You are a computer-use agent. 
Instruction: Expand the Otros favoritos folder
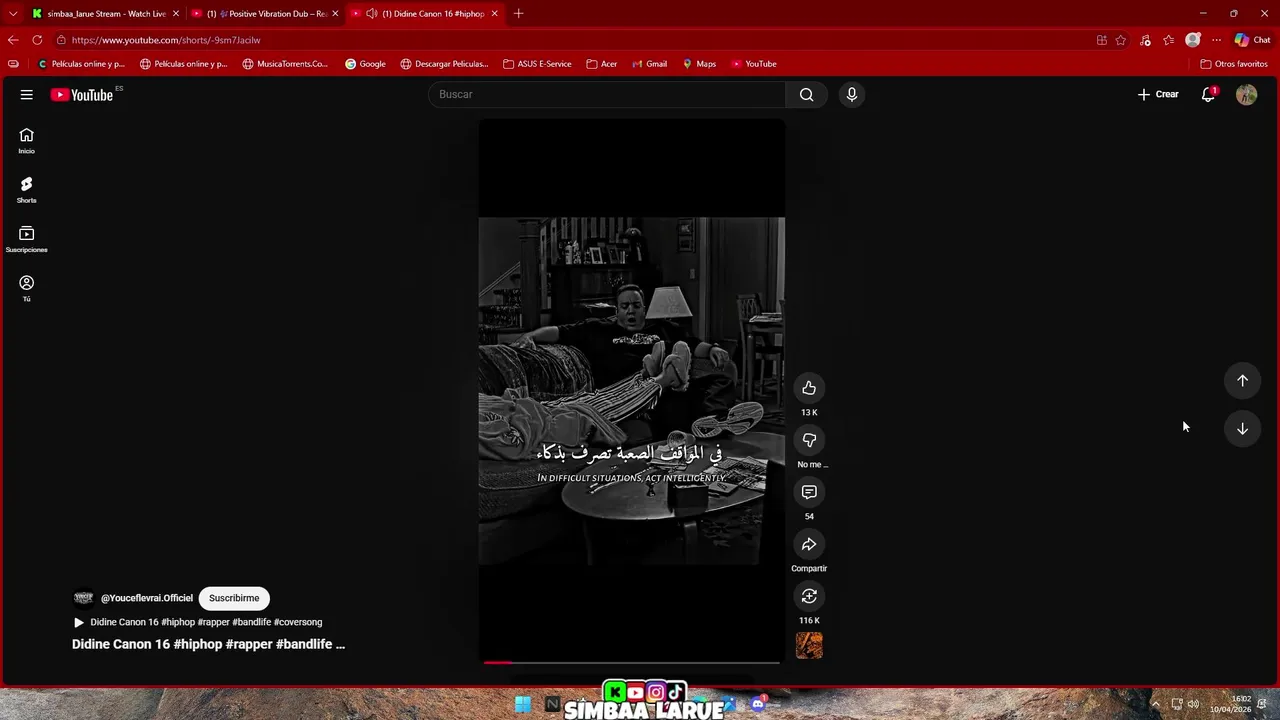[1234, 64]
